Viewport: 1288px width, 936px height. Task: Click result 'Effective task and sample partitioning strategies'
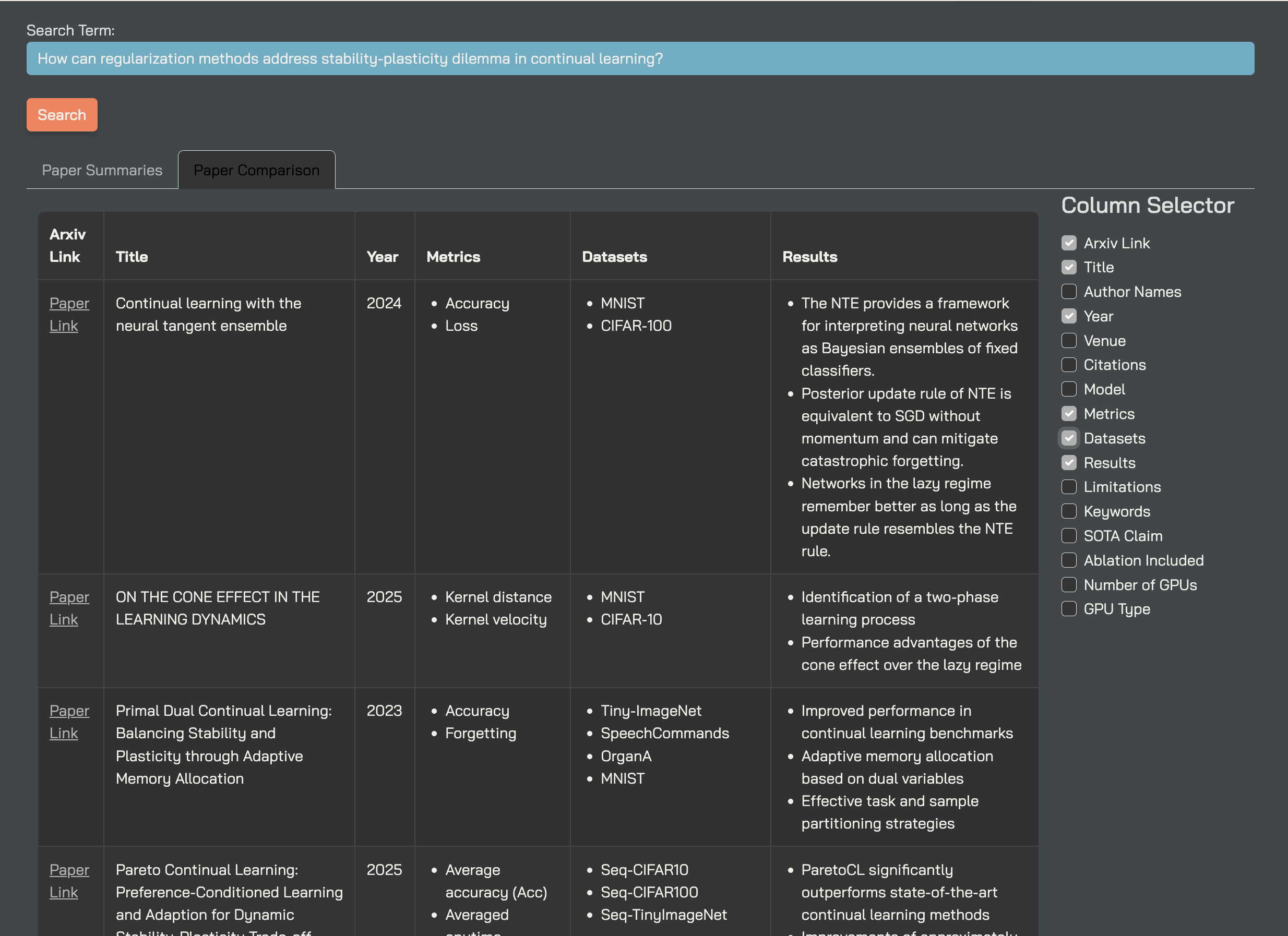click(x=890, y=812)
